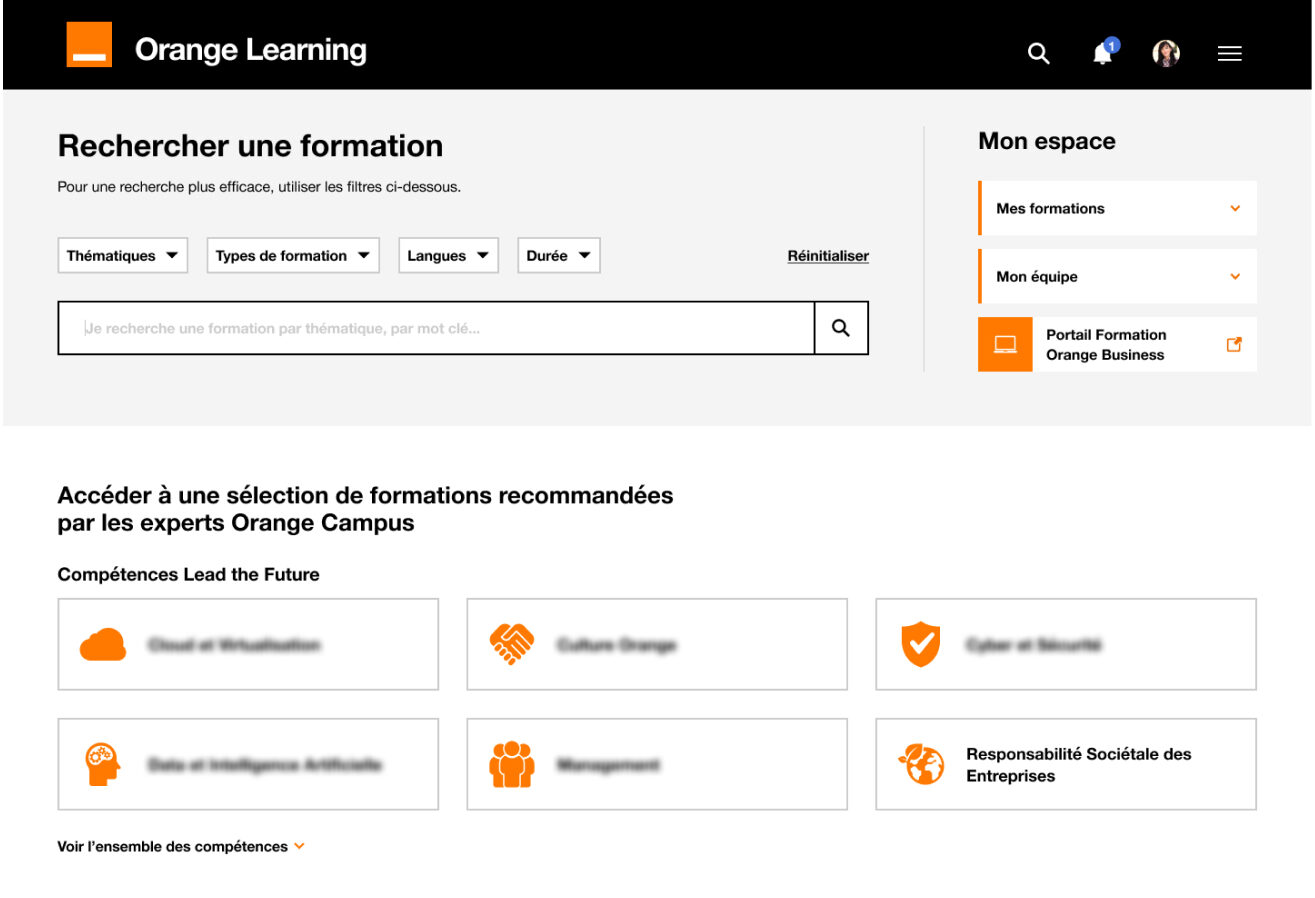Open the user profile avatar
The width and height of the screenshot is (1315, 898).
[1166, 54]
